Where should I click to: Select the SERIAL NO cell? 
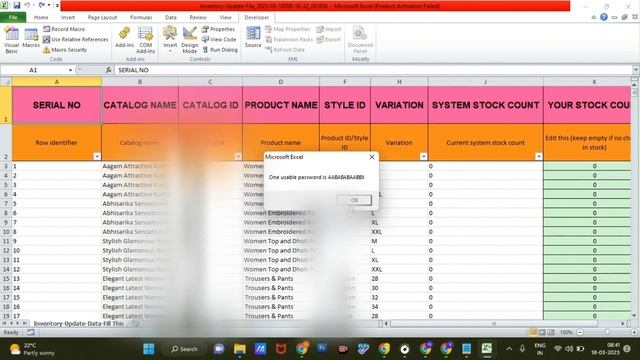pos(57,105)
